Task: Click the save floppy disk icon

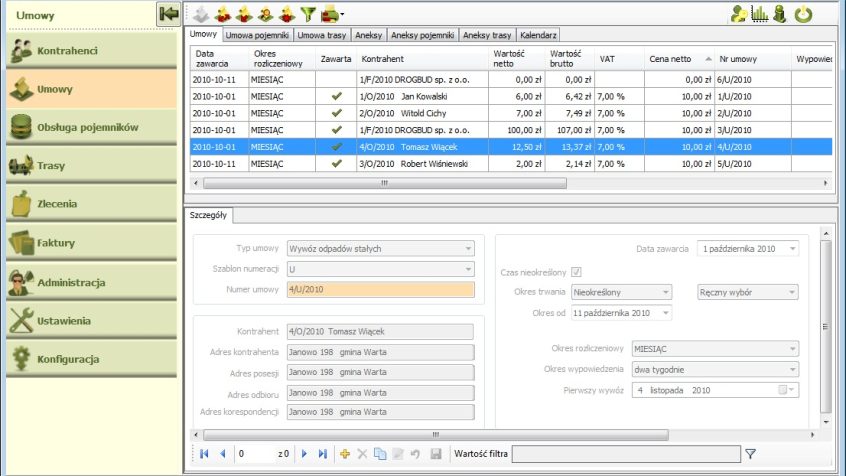Action: coord(436,454)
